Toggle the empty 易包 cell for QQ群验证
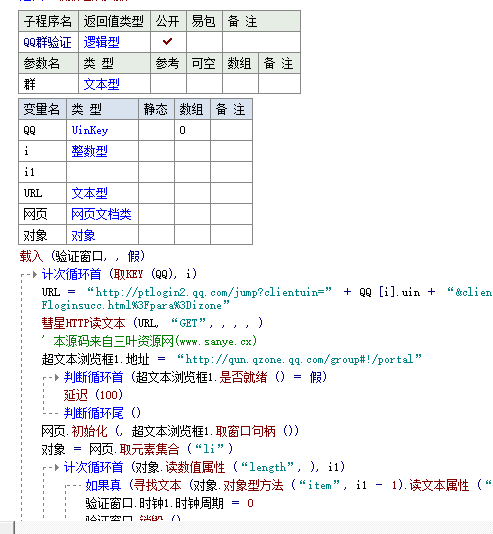Viewport: 493px width, 534px height. point(204,42)
